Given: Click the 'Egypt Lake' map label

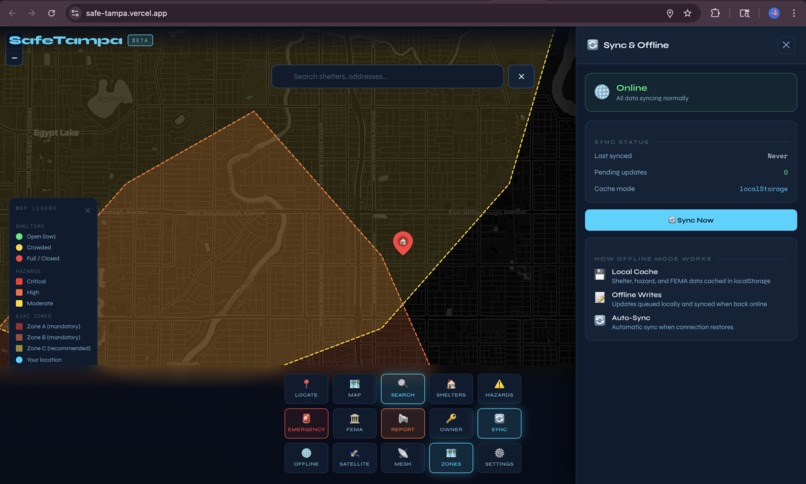Looking at the screenshot, I should click(56, 133).
